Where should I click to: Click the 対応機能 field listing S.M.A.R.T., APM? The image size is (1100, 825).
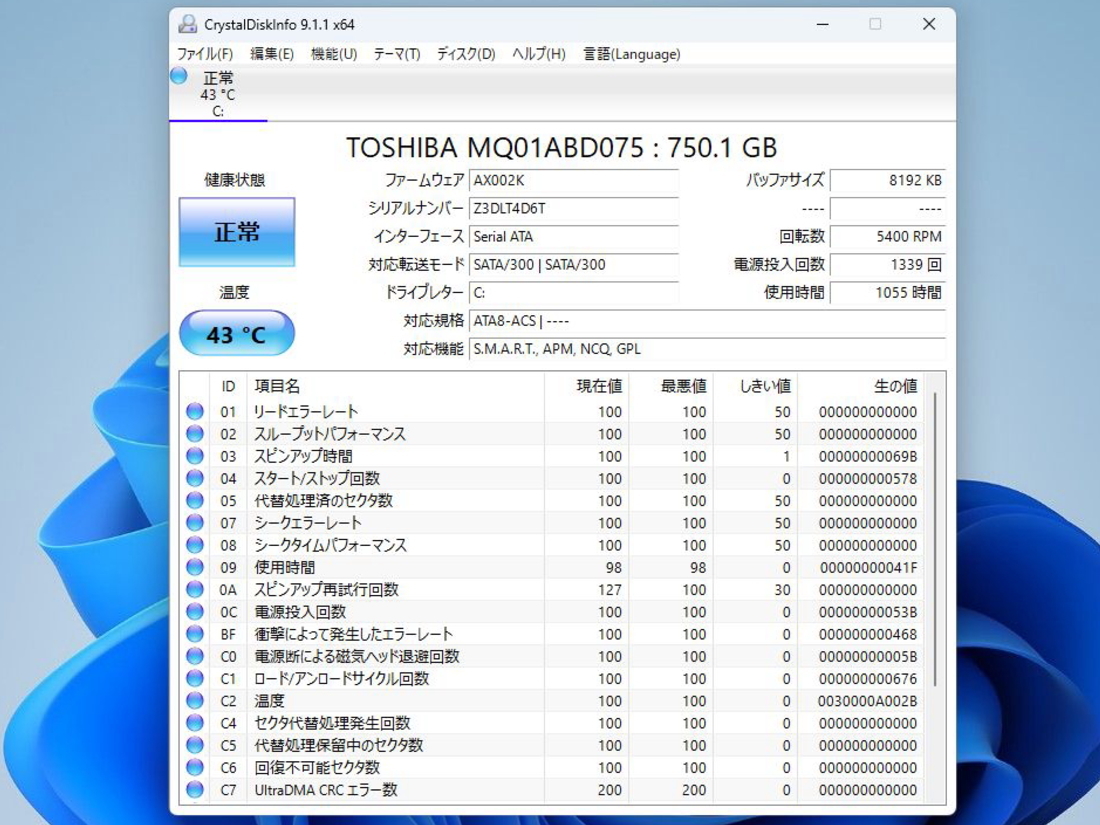point(707,349)
